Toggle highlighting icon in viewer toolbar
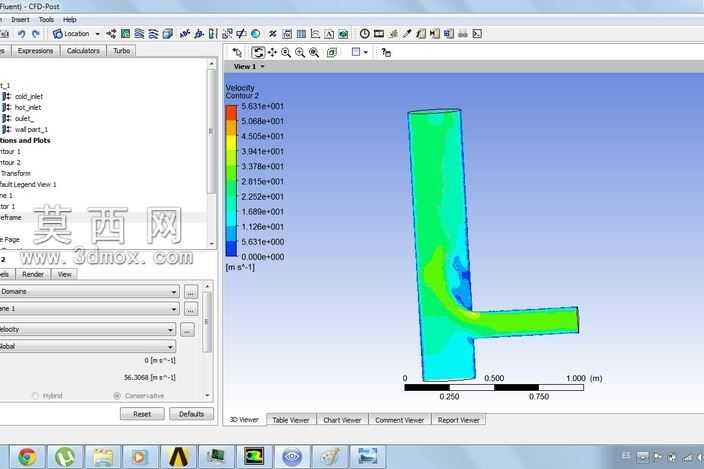 (331, 53)
